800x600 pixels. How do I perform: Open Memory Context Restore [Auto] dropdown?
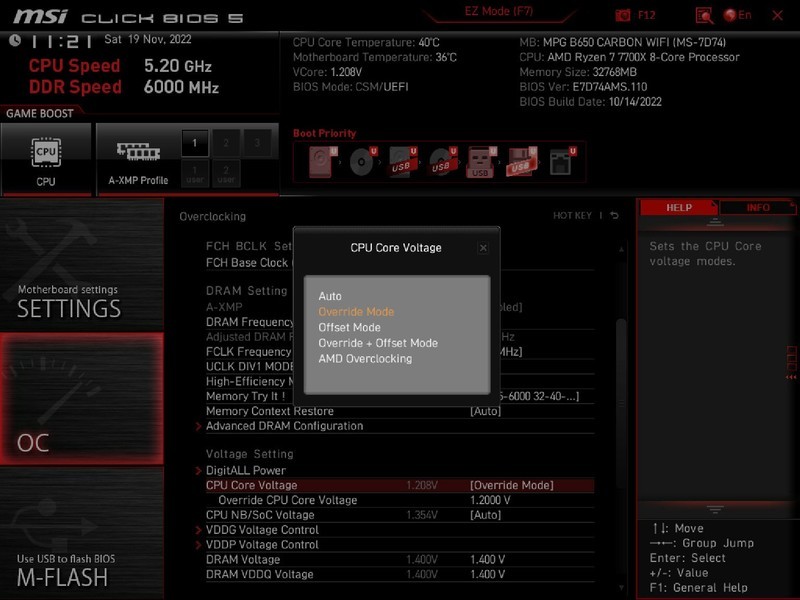tap(486, 411)
